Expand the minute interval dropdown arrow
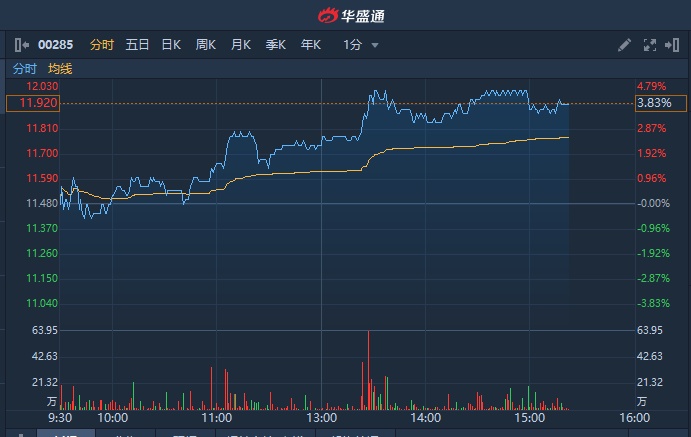691x437 pixels. pos(375,45)
